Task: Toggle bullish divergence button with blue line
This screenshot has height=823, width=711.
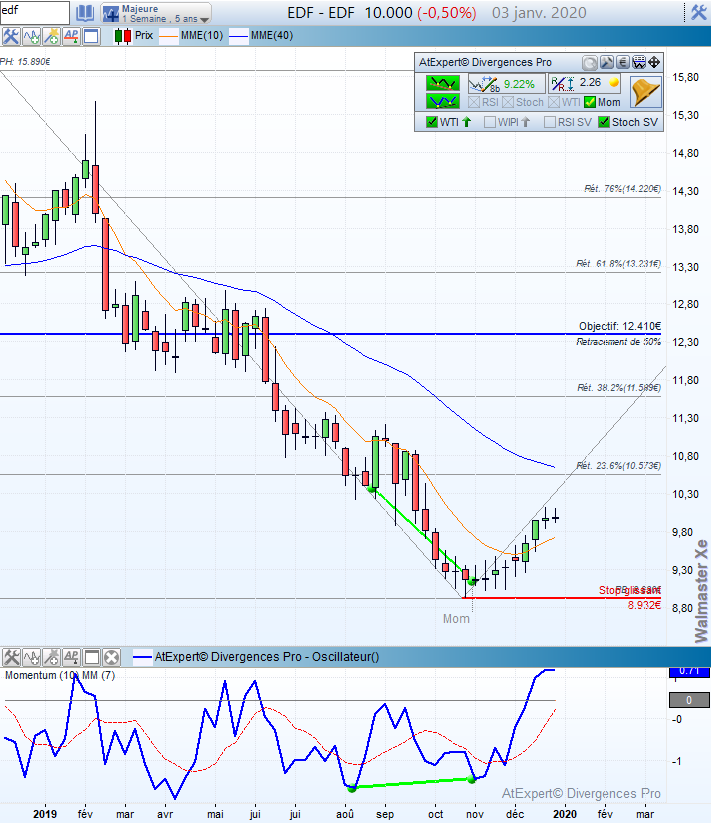Action: point(443,101)
